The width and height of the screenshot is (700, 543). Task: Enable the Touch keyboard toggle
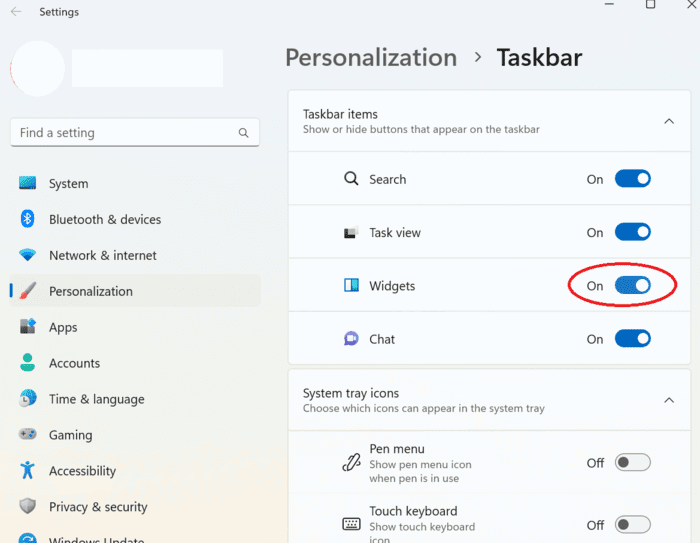tap(633, 524)
